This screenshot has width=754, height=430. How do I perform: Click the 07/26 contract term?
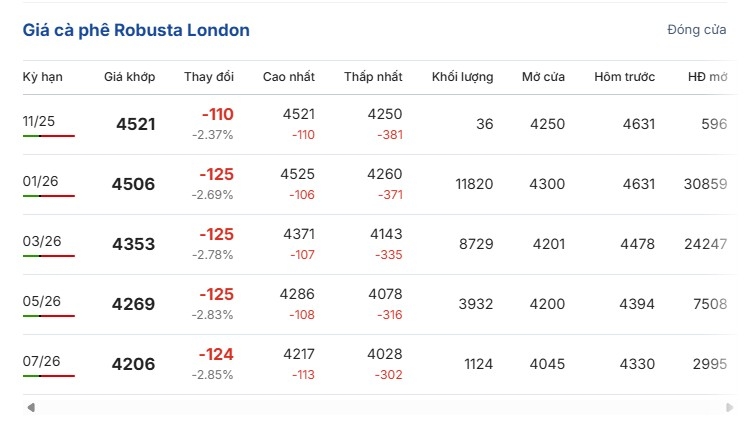click(41, 361)
